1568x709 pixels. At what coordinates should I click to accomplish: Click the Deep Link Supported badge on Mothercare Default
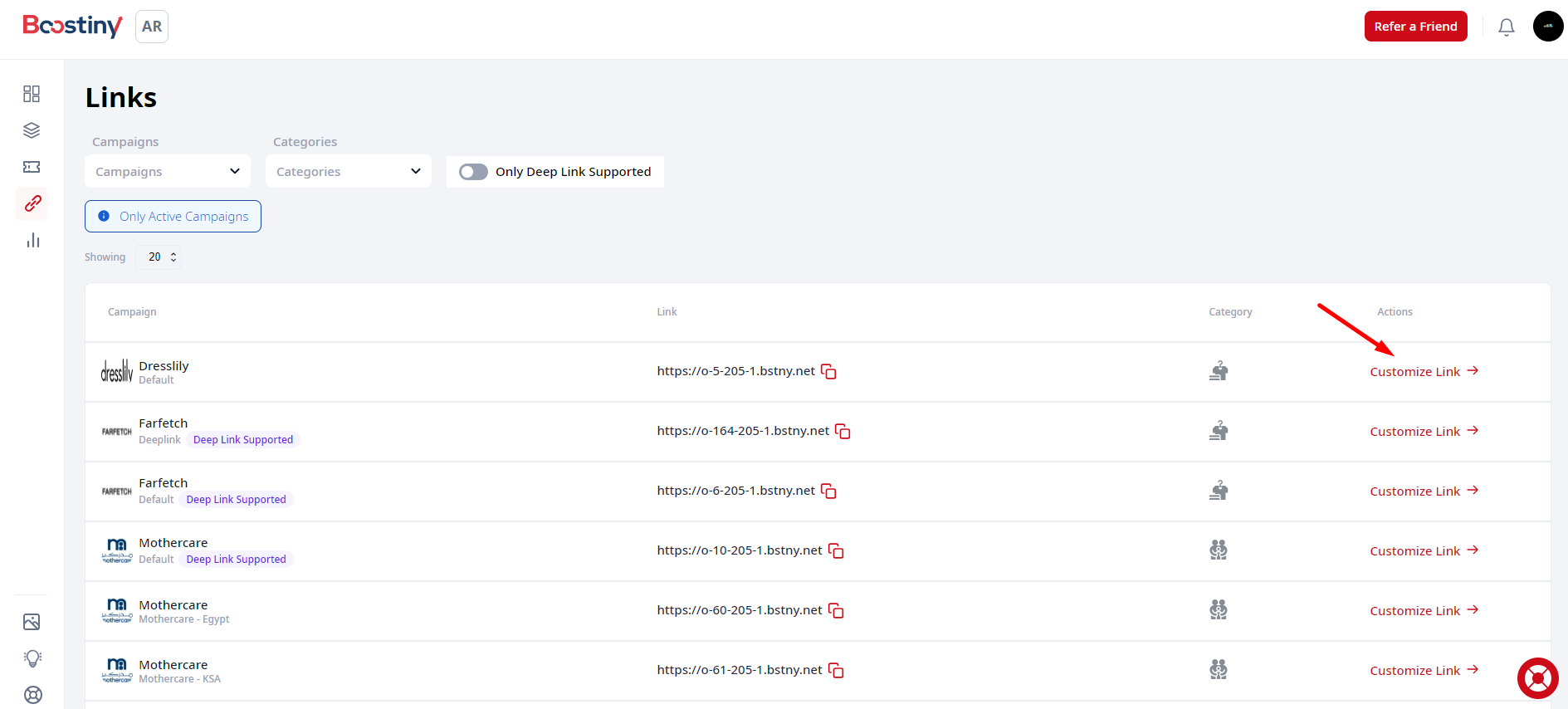pyautogui.click(x=237, y=560)
